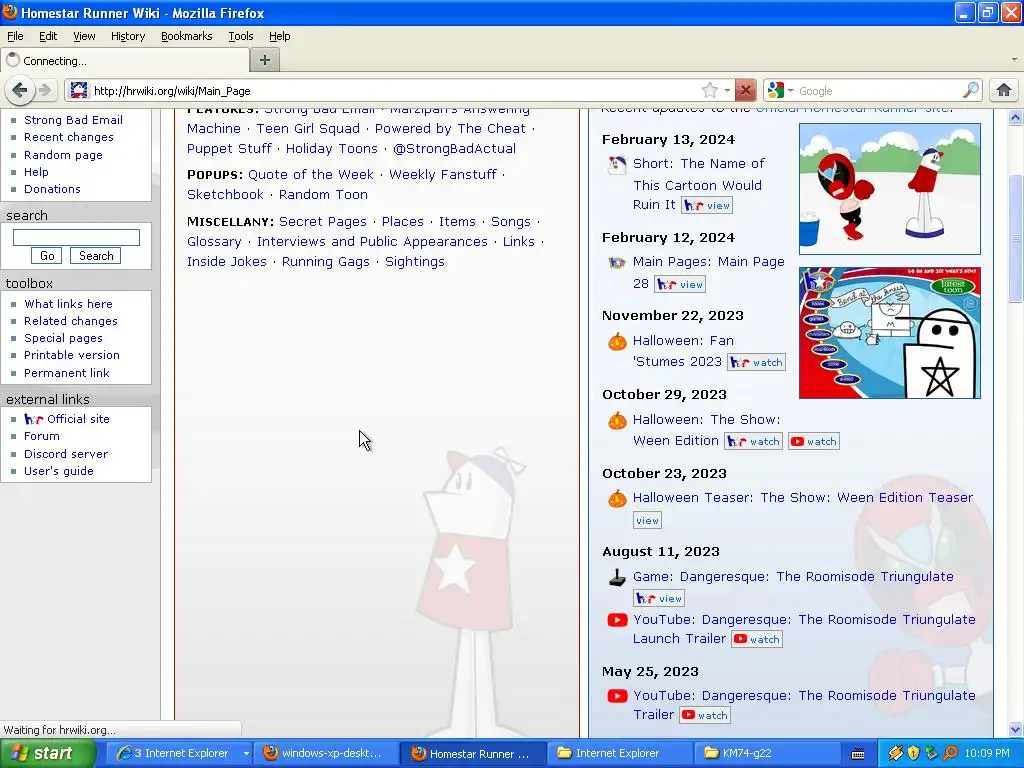The height and width of the screenshot is (768, 1024).
Task: Click the wiki Search button
Action: tap(96, 256)
